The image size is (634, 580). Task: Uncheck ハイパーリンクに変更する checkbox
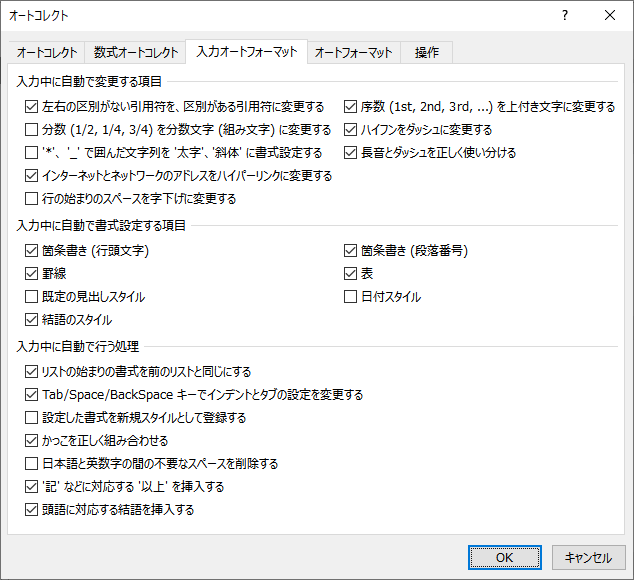32,176
